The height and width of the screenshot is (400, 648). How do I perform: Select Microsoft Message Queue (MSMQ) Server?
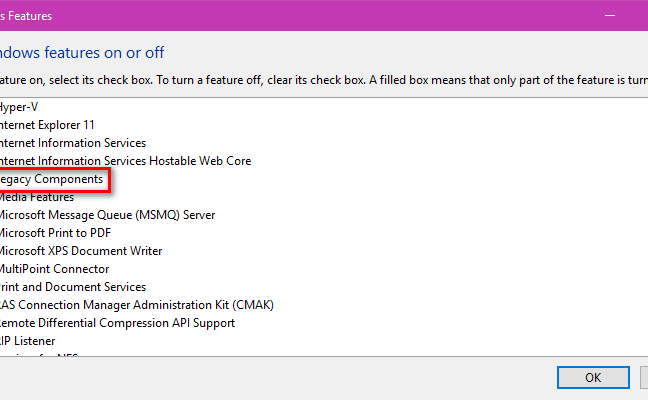[x=107, y=215]
